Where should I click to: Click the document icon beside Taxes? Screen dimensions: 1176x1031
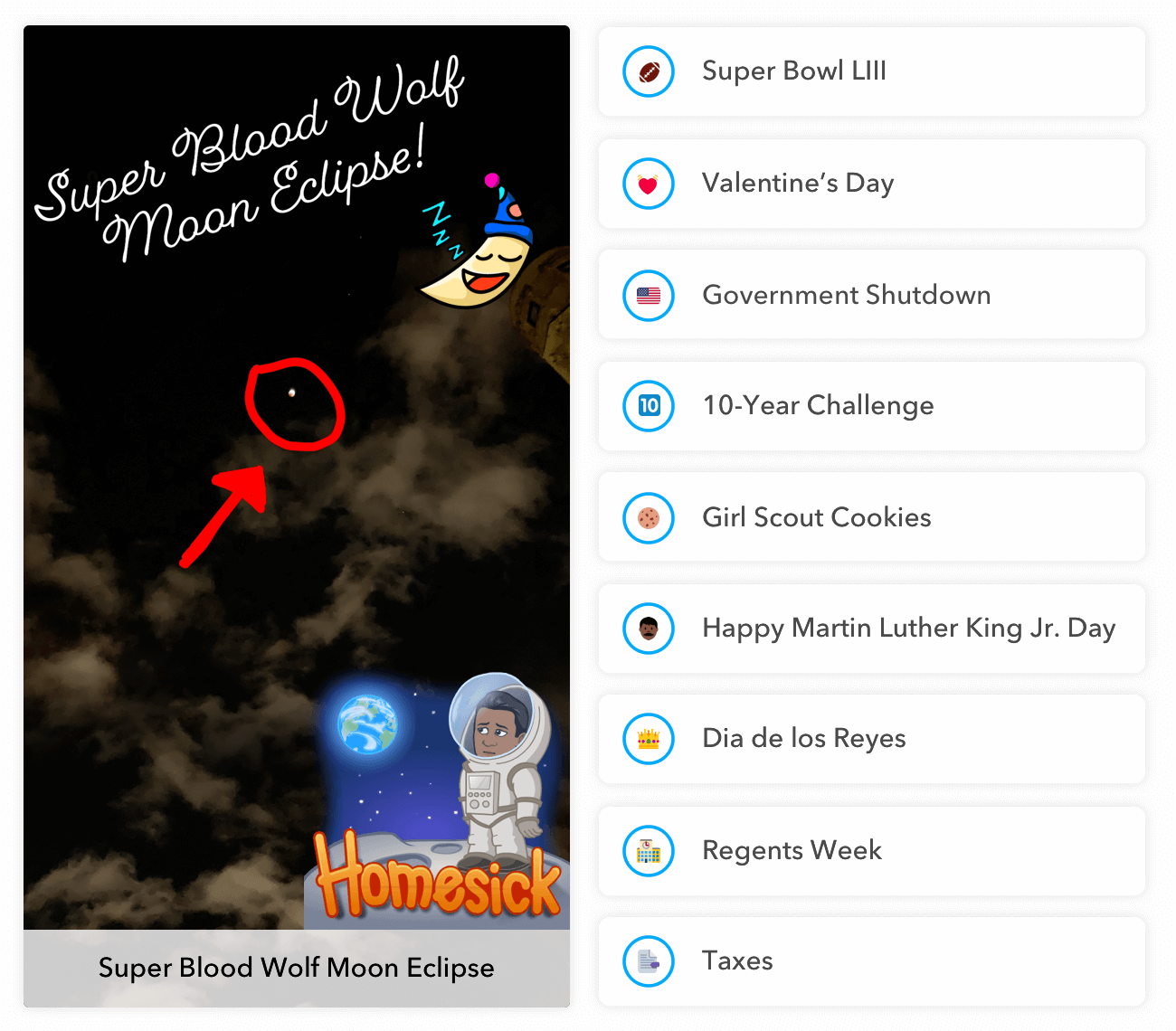(x=649, y=961)
